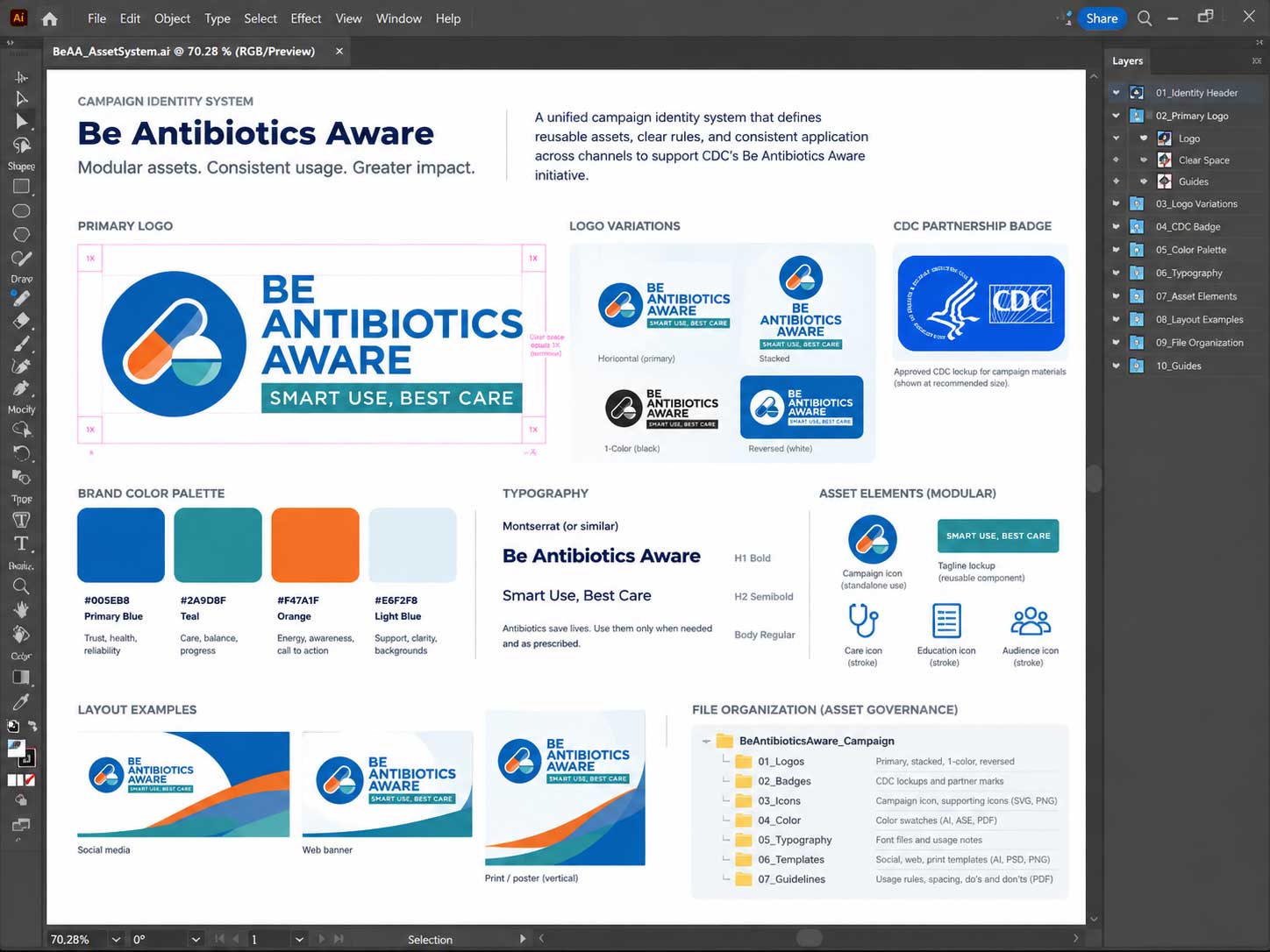The width and height of the screenshot is (1270, 952).
Task: Select the Eraser tool
Action: [22, 321]
